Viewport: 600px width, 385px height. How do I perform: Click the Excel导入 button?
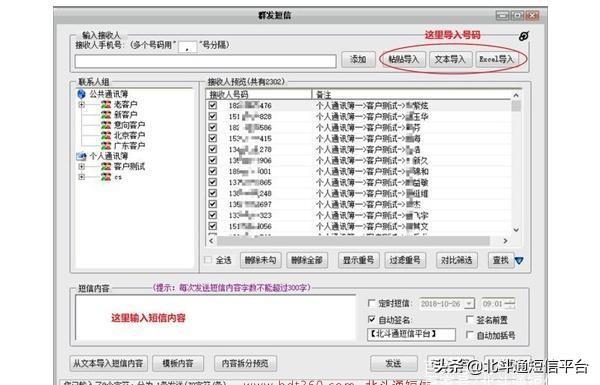click(496, 59)
